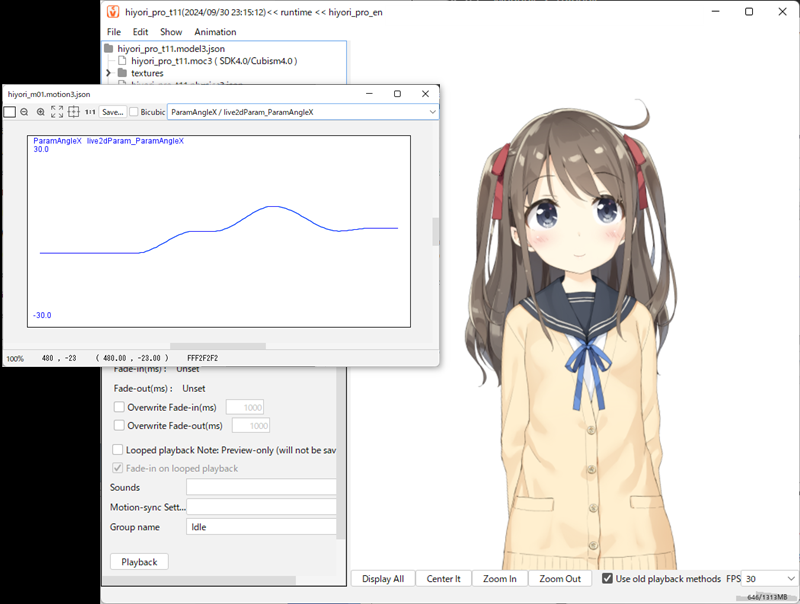Click the Display All button
Screen dimensions: 800x604
coord(383,579)
